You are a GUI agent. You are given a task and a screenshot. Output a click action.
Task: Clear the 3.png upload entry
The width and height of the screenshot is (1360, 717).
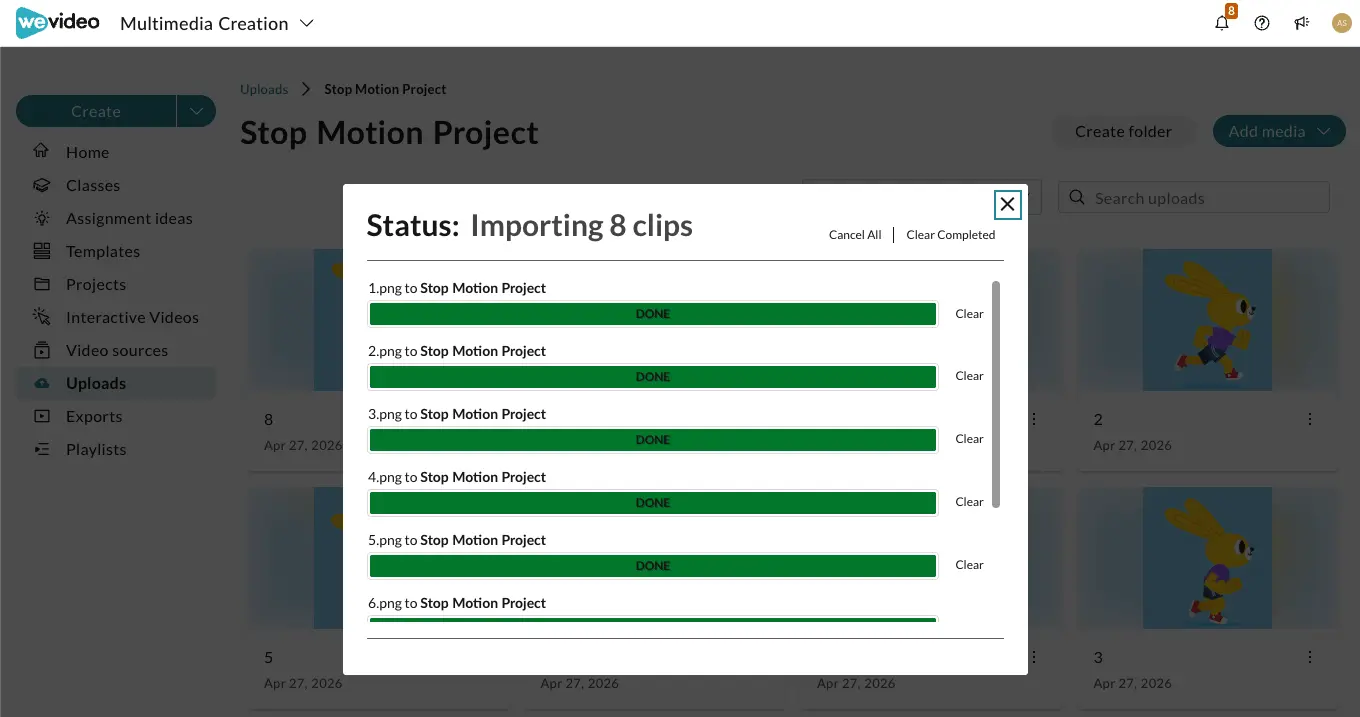[x=969, y=439]
